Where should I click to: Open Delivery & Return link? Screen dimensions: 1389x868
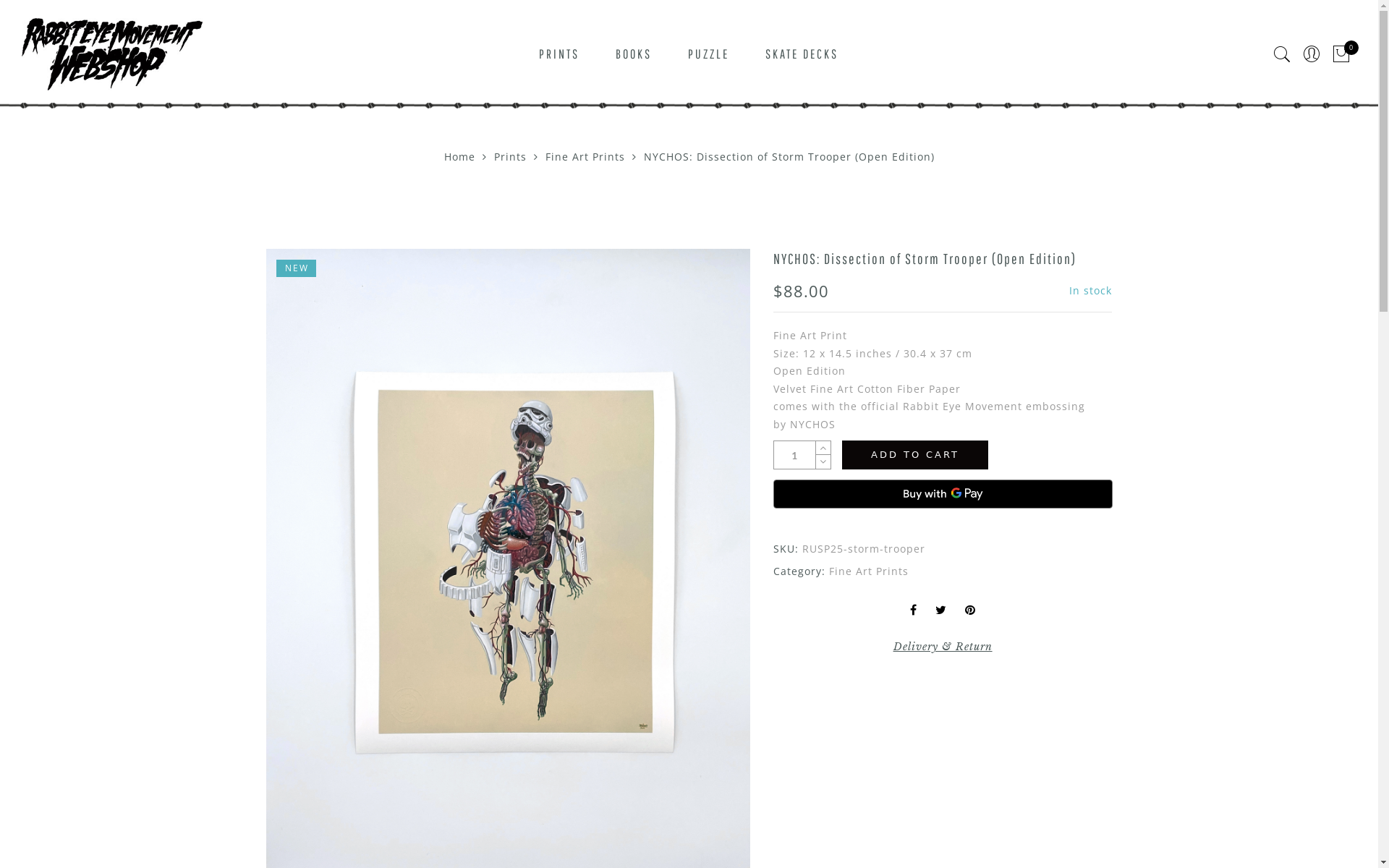[943, 647]
